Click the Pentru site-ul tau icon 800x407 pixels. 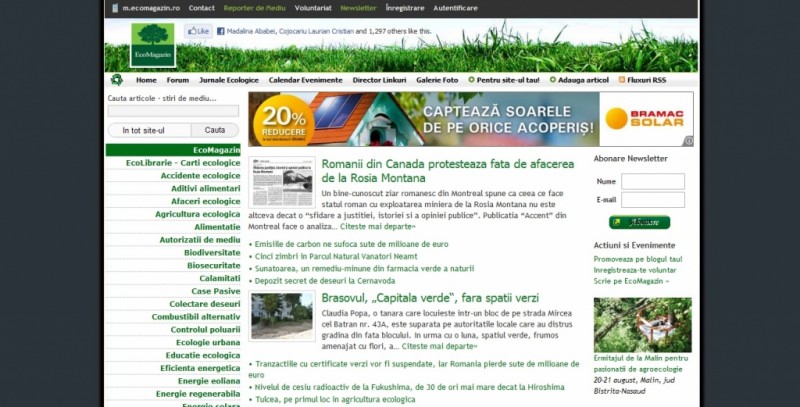[472, 80]
